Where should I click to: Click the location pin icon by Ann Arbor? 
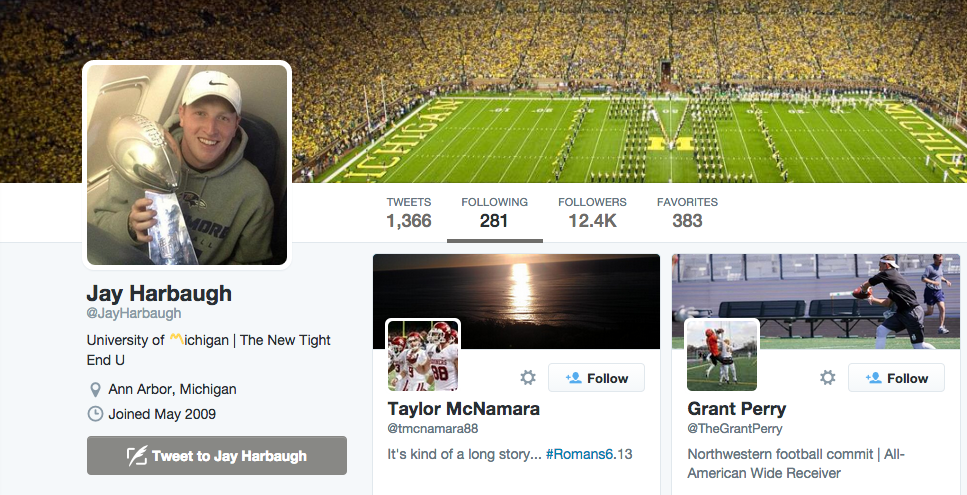pos(95,389)
